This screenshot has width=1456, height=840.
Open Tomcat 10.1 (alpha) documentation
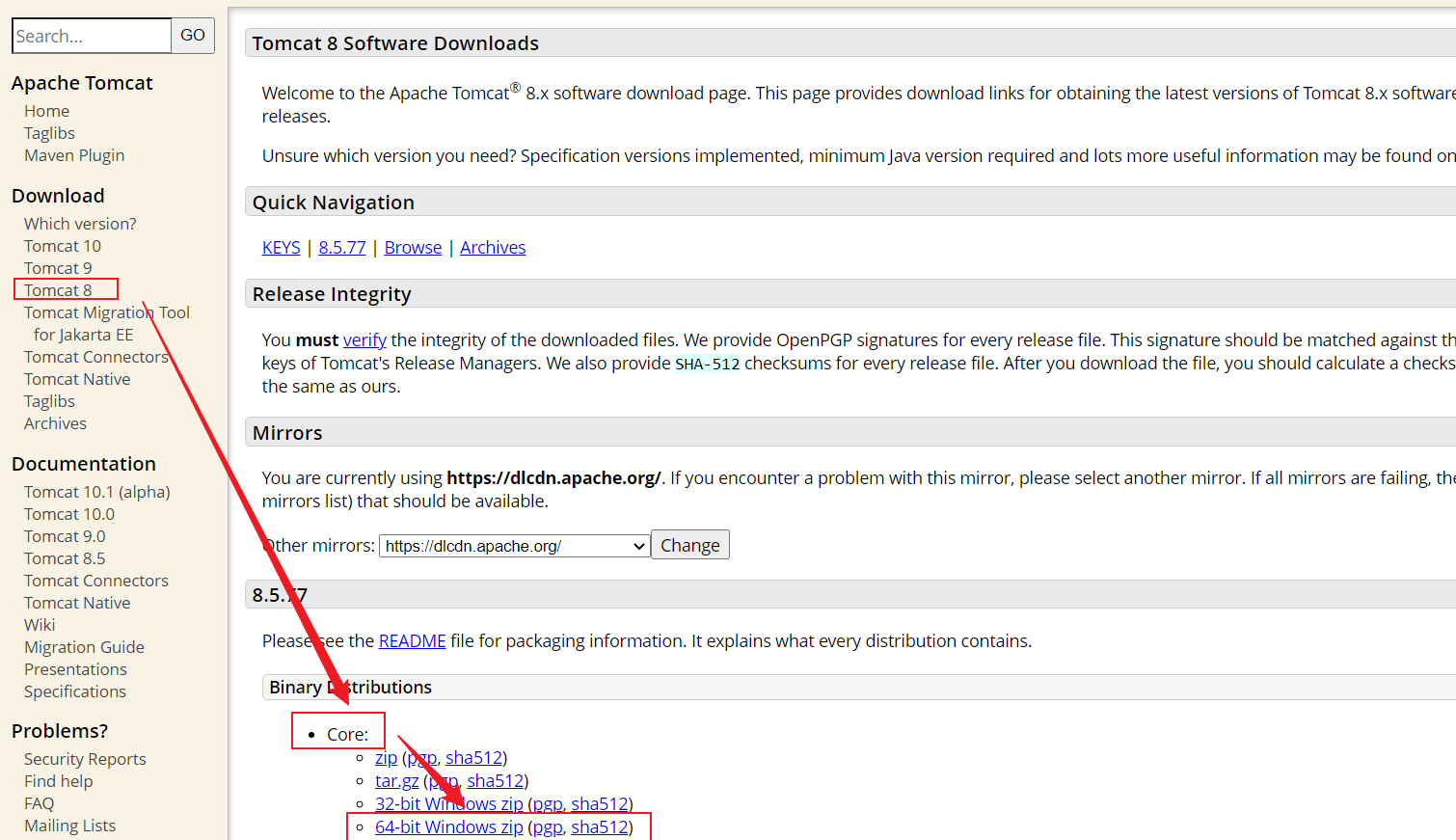coord(97,492)
